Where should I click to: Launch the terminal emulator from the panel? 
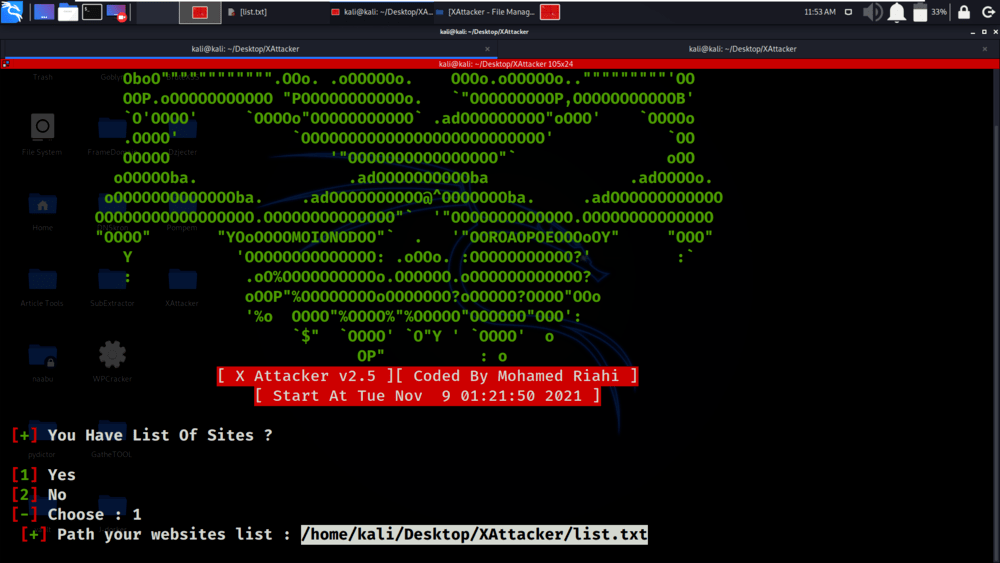[92, 11]
